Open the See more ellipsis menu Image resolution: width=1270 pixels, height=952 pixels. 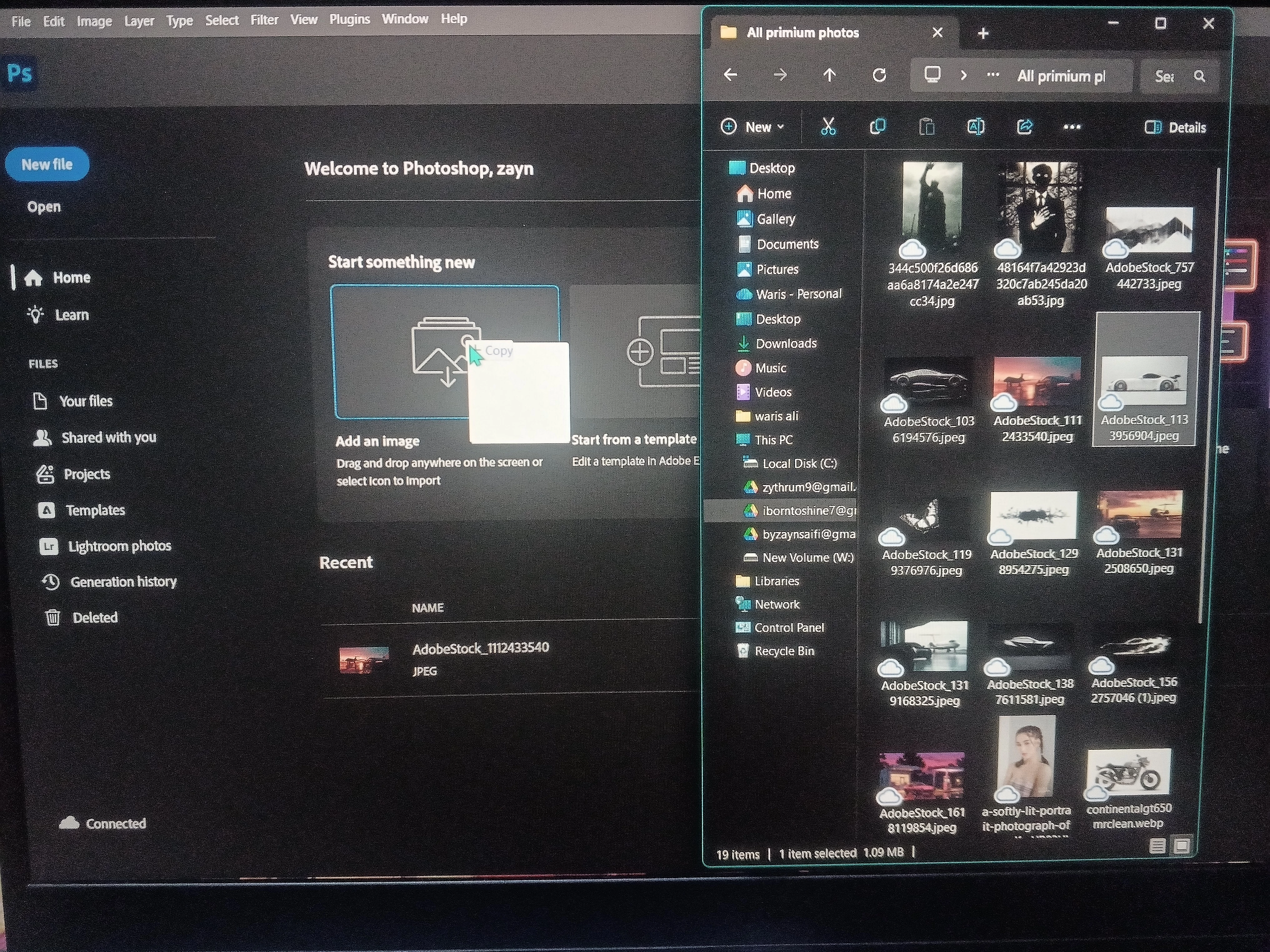click(1072, 127)
